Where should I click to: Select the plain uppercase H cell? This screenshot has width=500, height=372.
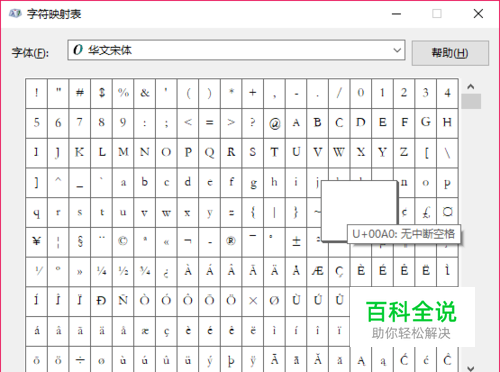point(447,123)
